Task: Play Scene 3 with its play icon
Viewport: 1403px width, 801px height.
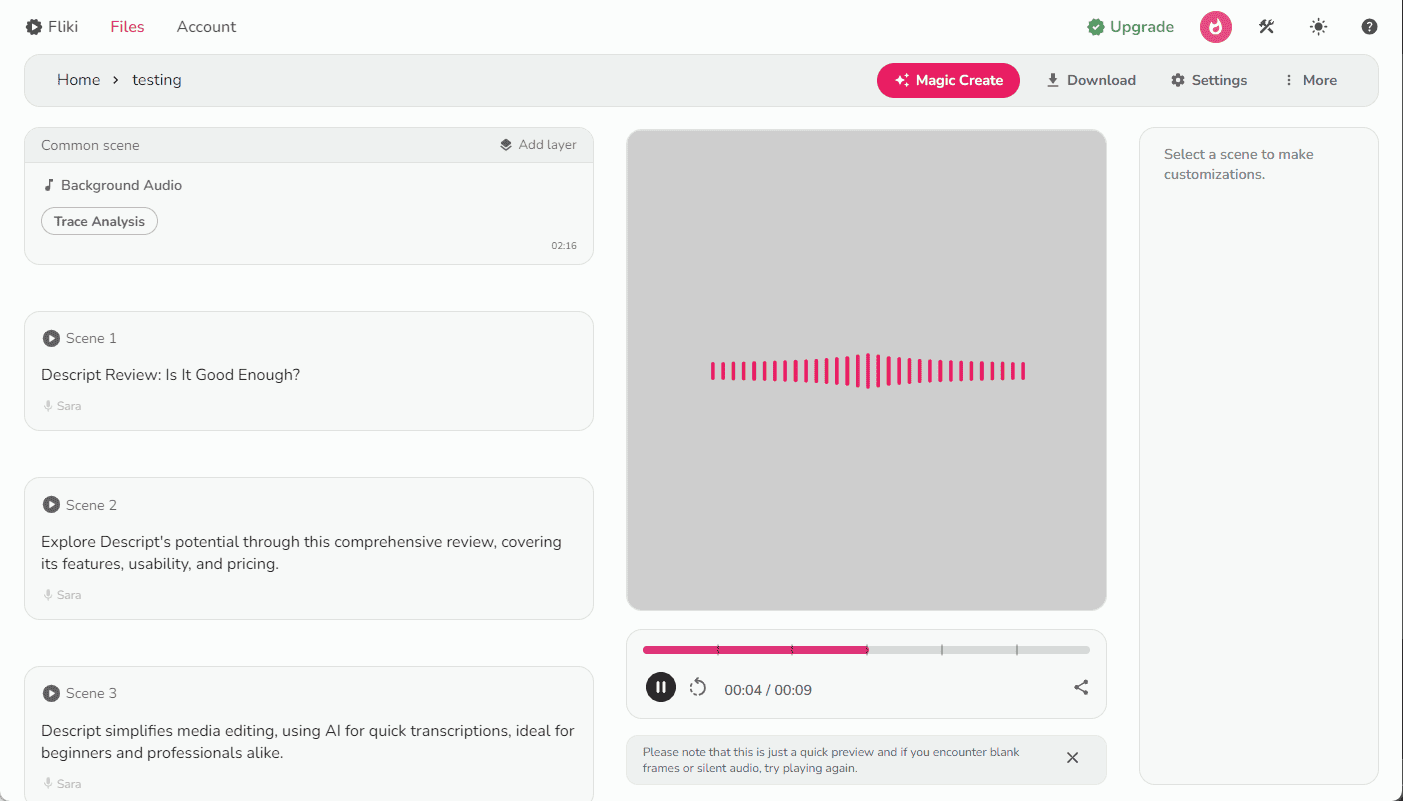Action: click(51, 693)
